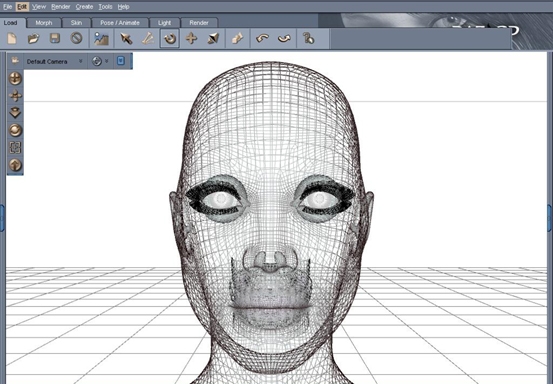This screenshot has width=553, height=384.
Task: Select the Rotate tool with curved arrow
Action: click(170, 38)
